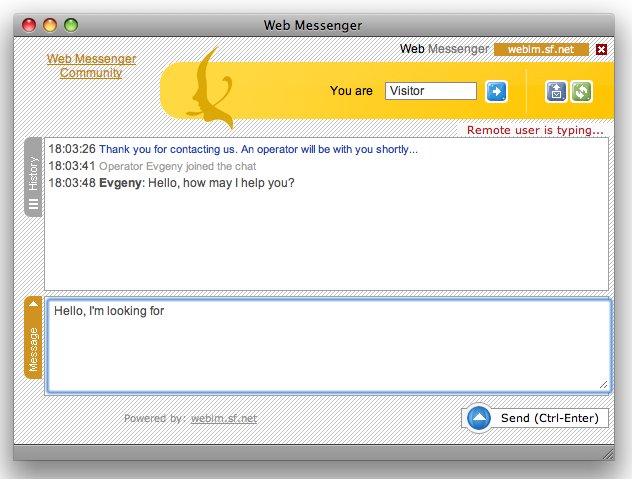Open the Web Messenger Community link
632x479 pixels.
click(91, 66)
